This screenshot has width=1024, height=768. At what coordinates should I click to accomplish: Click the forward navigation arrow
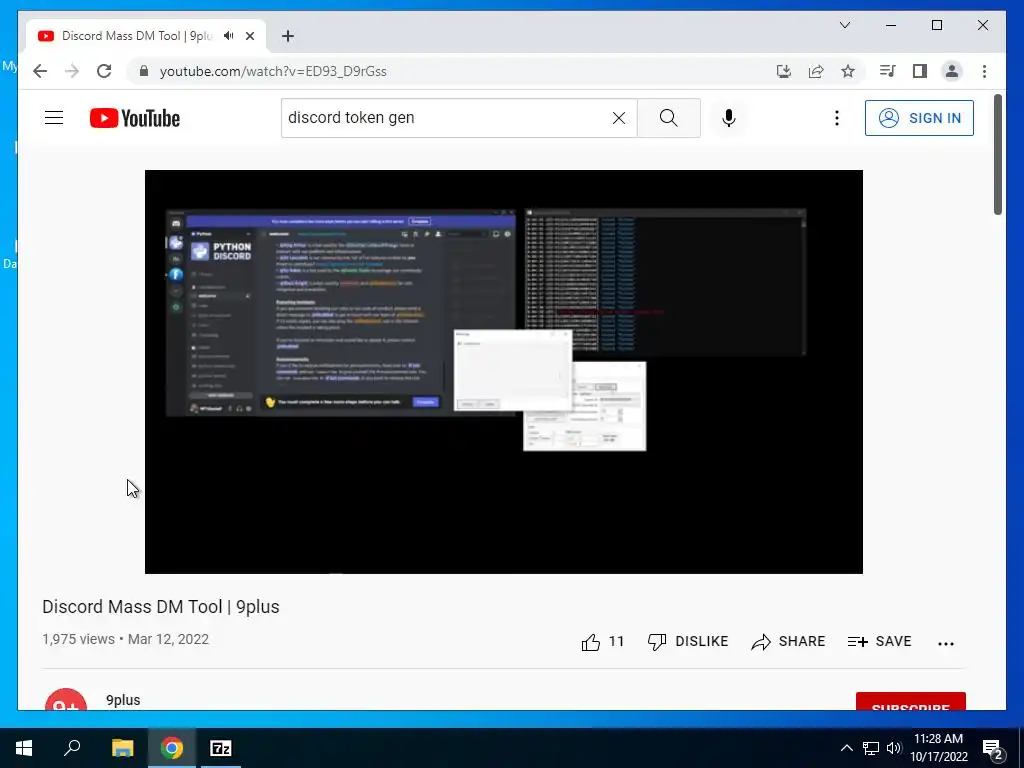coord(72,71)
